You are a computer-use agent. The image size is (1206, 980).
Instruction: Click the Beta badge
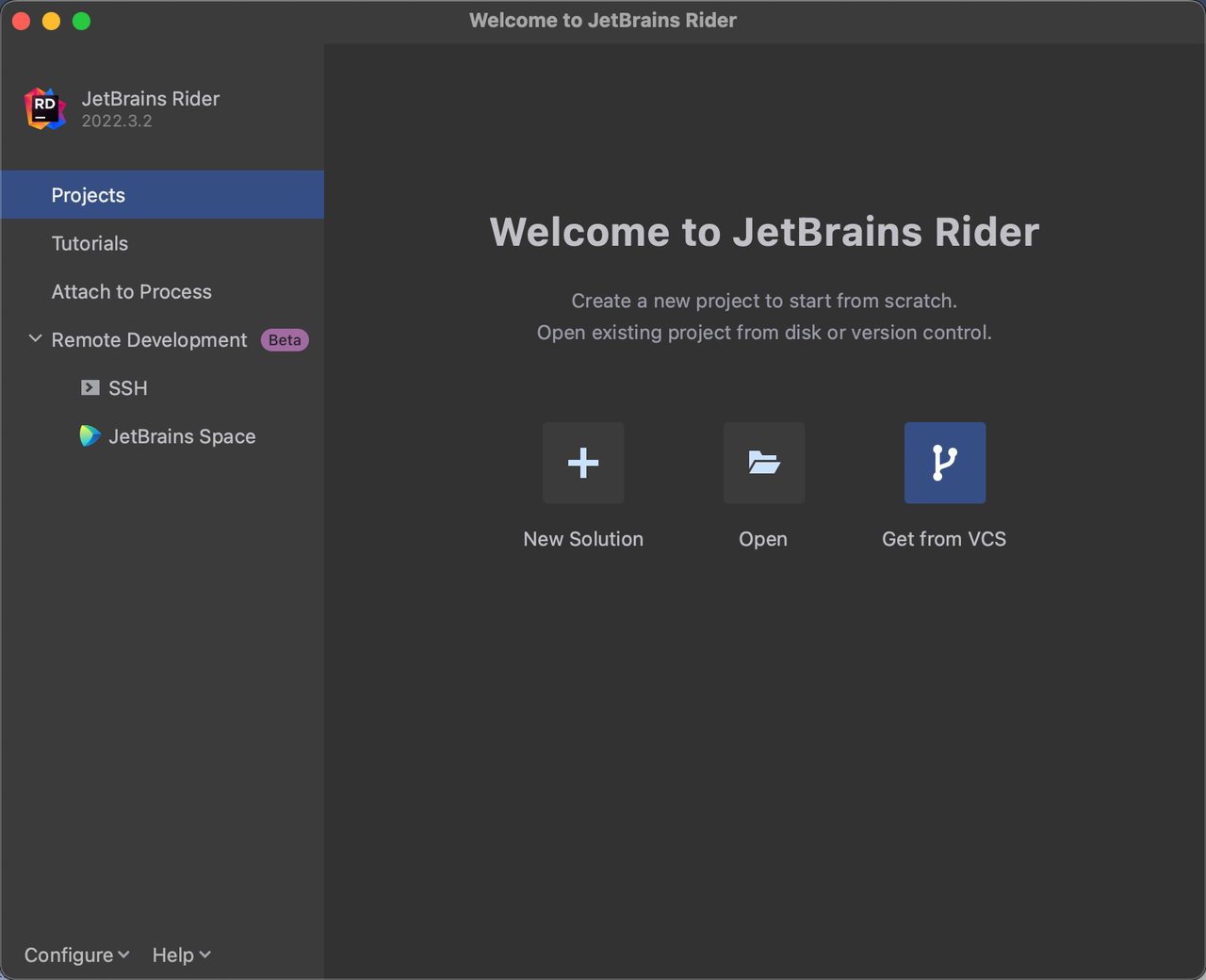pos(285,340)
